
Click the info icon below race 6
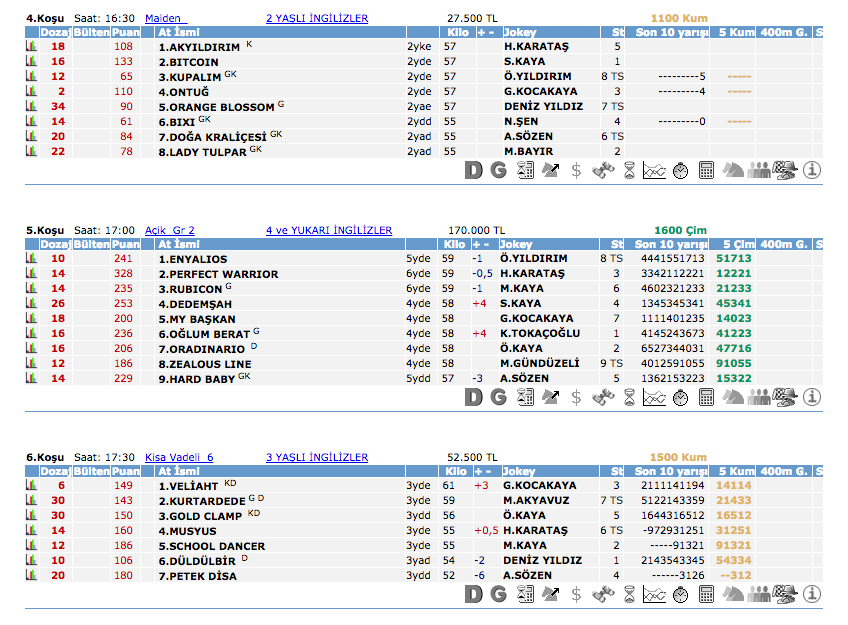812,594
